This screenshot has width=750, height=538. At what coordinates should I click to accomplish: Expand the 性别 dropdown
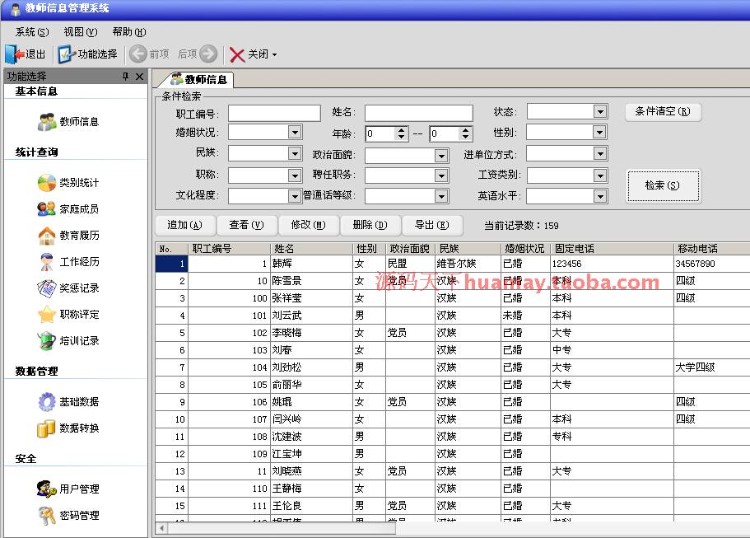[x=600, y=132]
